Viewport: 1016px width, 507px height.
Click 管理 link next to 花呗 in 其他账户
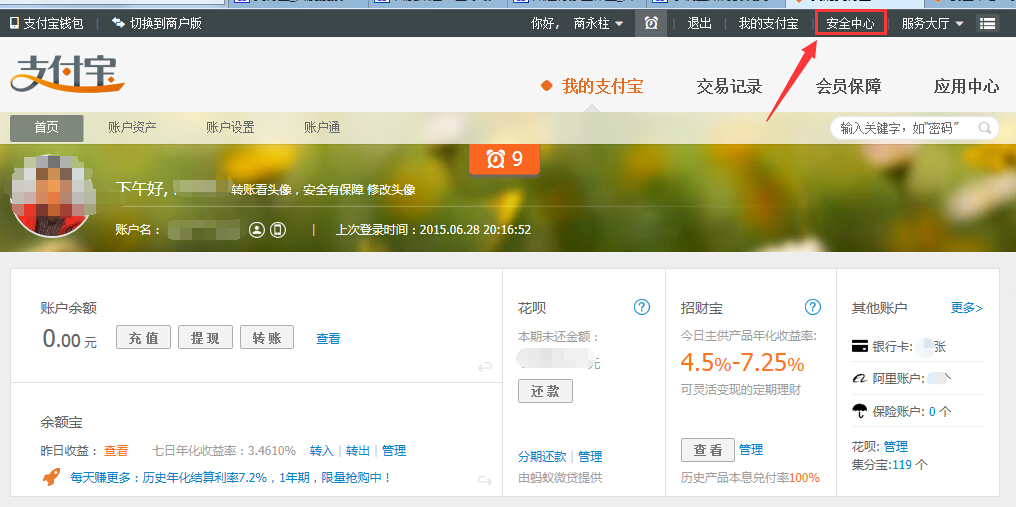click(895, 447)
